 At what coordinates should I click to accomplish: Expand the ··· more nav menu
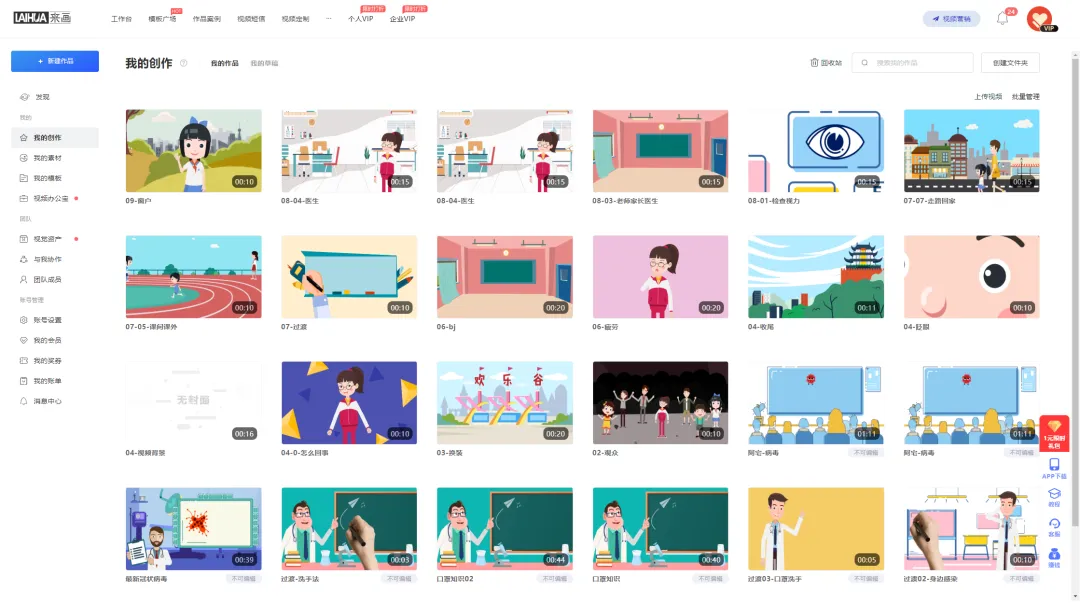[x=329, y=19]
